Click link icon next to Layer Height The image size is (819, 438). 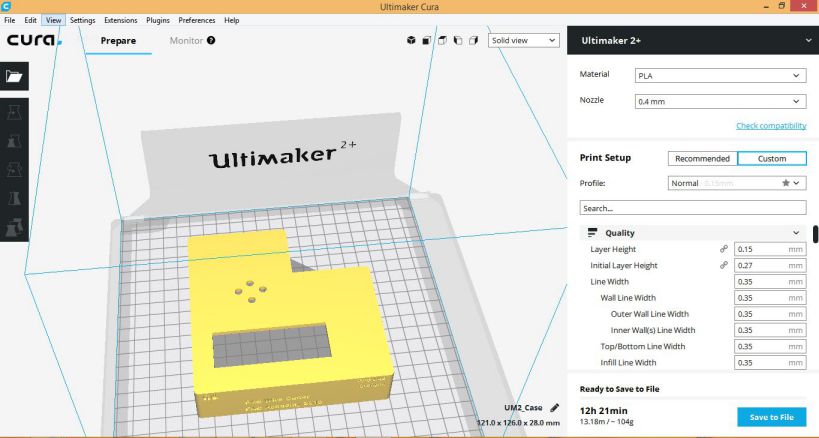724,249
